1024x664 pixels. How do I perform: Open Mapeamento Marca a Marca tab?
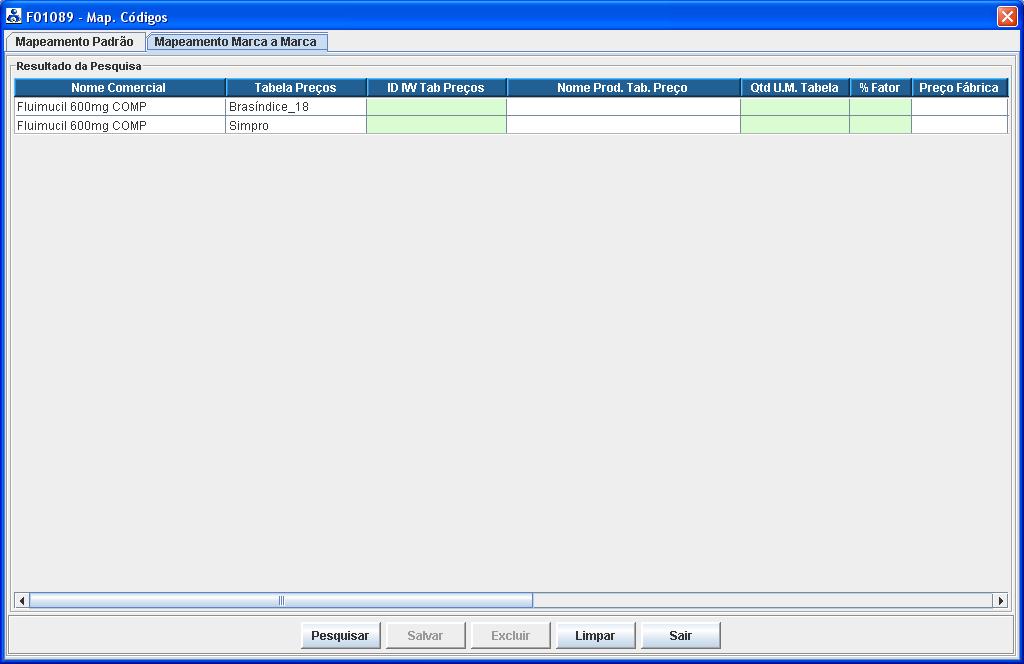(x=236, y=42)
